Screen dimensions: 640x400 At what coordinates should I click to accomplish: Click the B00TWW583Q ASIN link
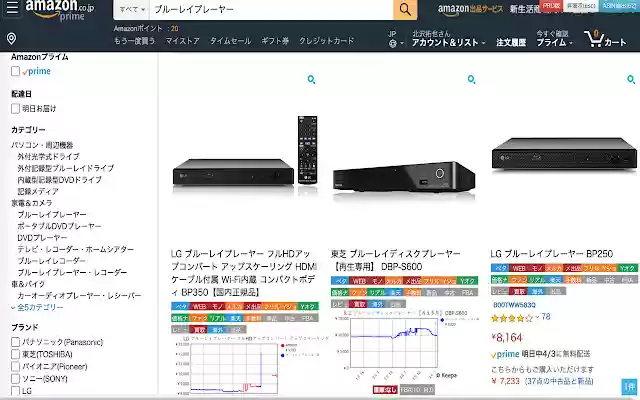[514, 305]
